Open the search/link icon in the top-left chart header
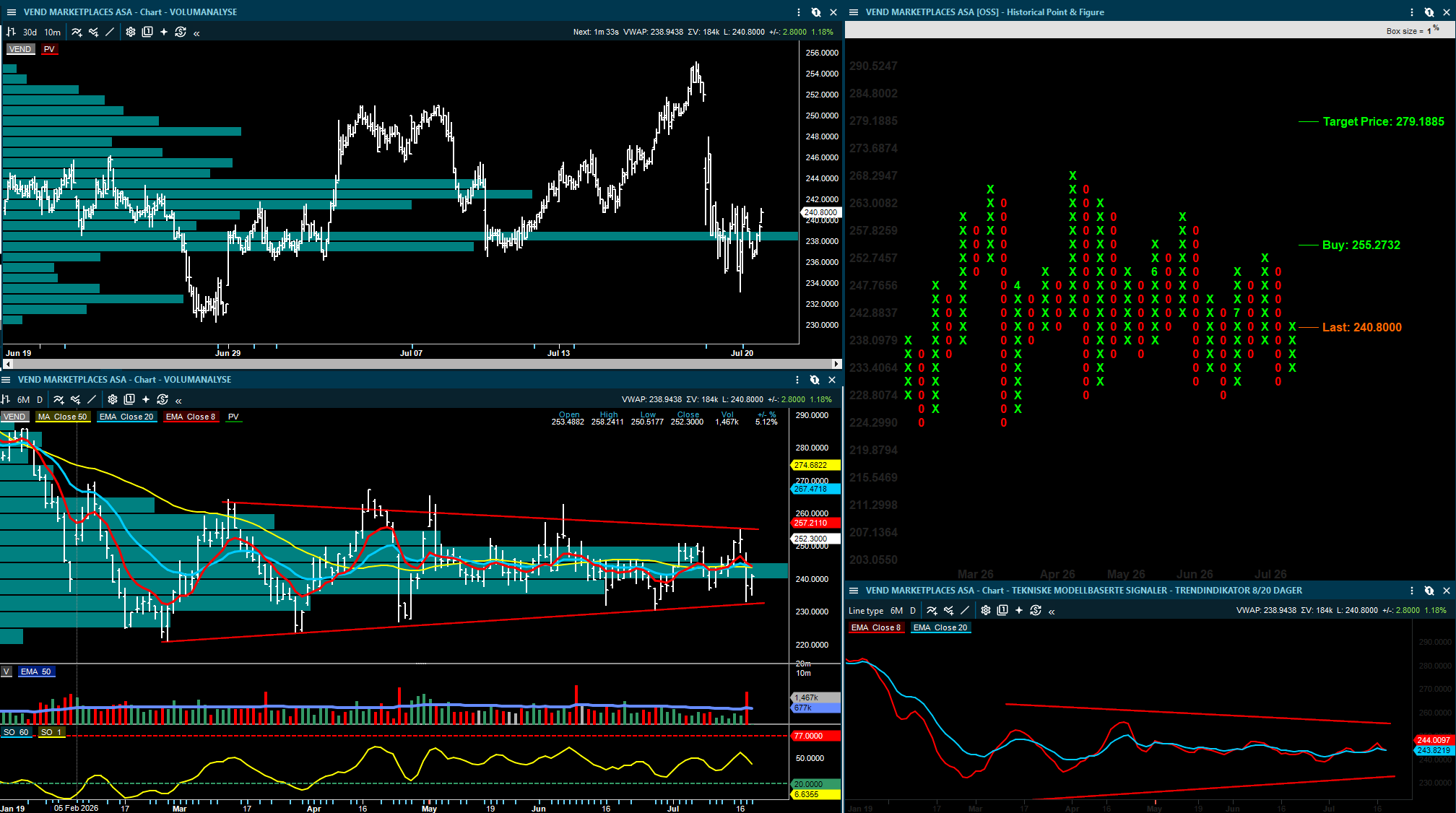Screen dimensions: 1456x813 point(816,12)
